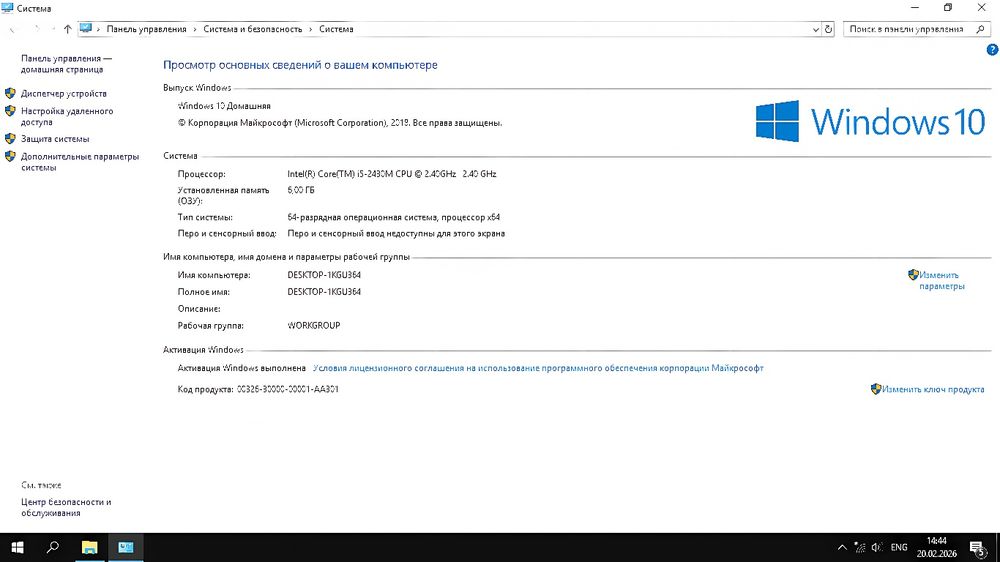Show hidden tray icons chevron
The width and height of the screenshot is (1000, 562).
(x=842, y=547)
